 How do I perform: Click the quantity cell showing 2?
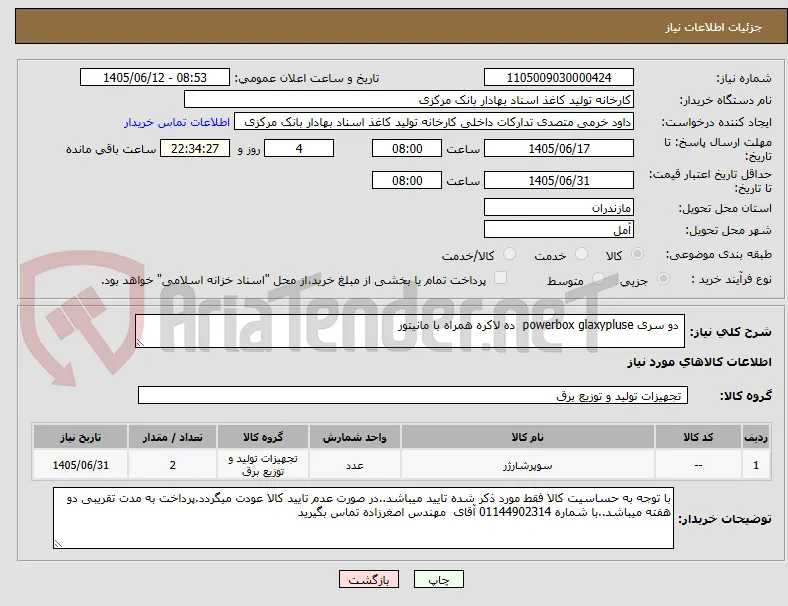pos(172,465)
